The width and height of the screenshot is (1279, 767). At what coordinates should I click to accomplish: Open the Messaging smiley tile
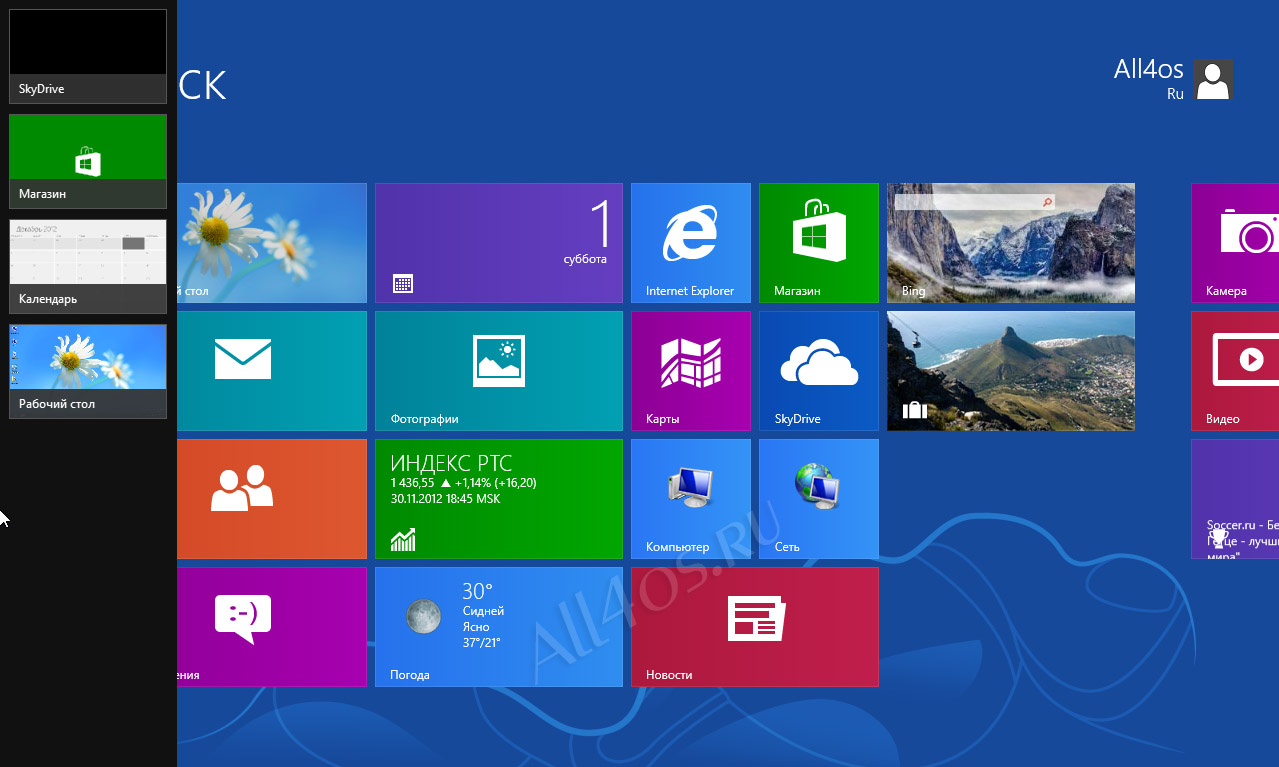[x=272, y=627]
